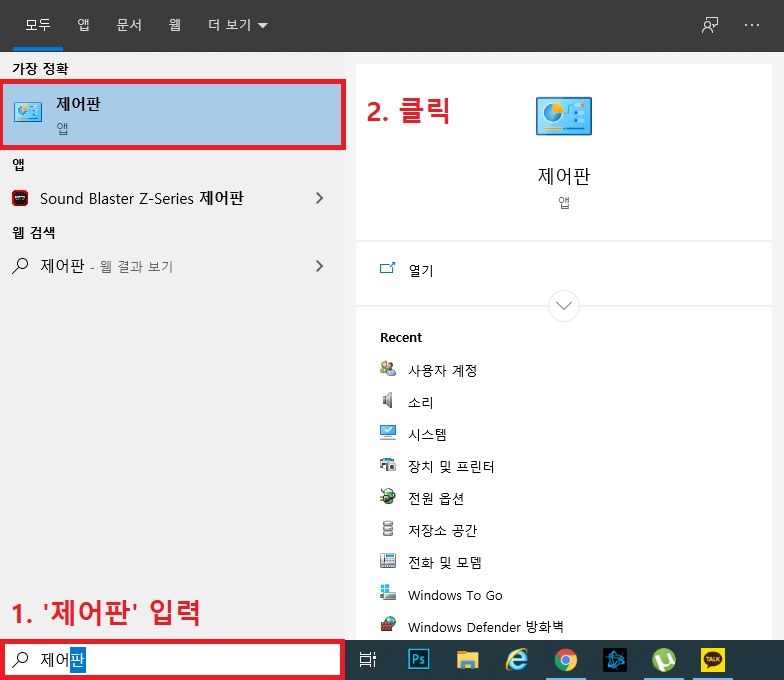
Task: Switch to the 문서 search tab
Action: (x=129, y=24)
